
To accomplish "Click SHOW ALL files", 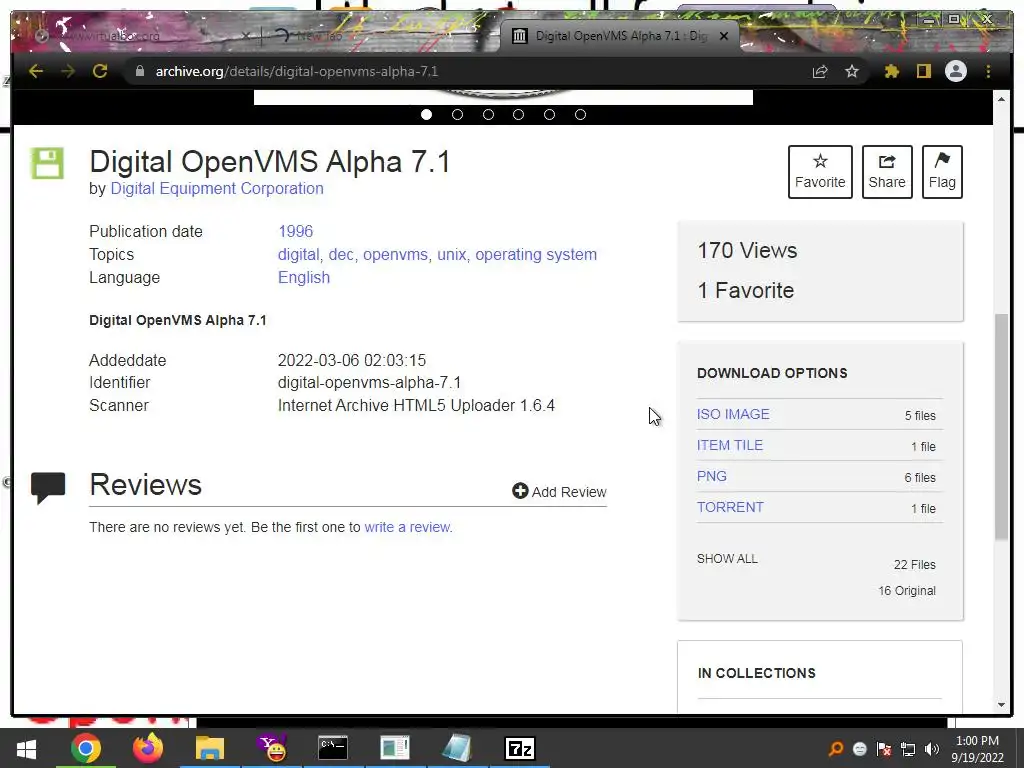I will [x=727, y=558].
